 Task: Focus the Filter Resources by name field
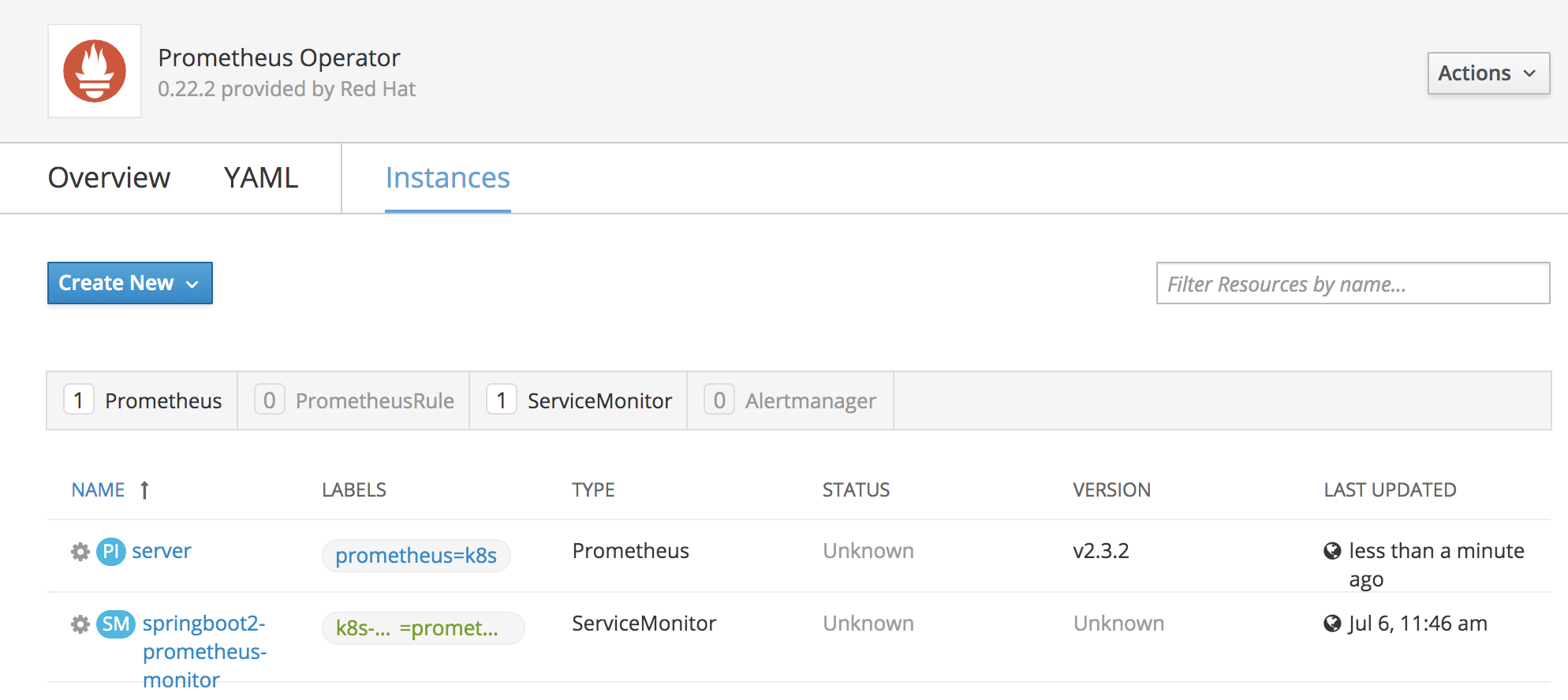[x=1353, y=283]
